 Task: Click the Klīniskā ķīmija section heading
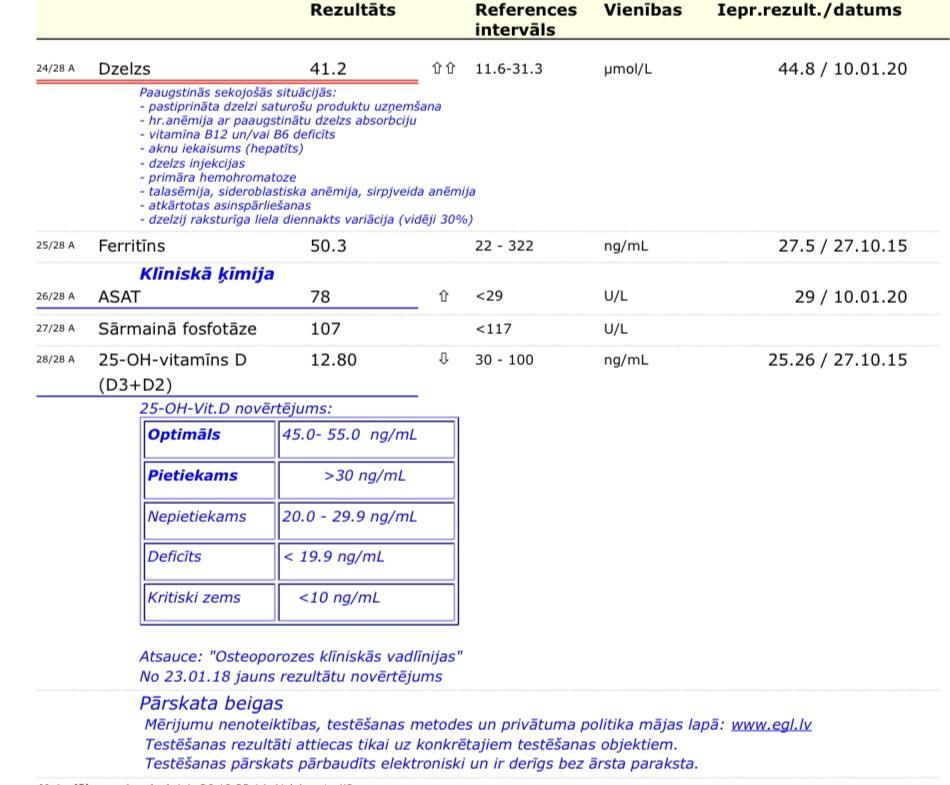(207, 274)
